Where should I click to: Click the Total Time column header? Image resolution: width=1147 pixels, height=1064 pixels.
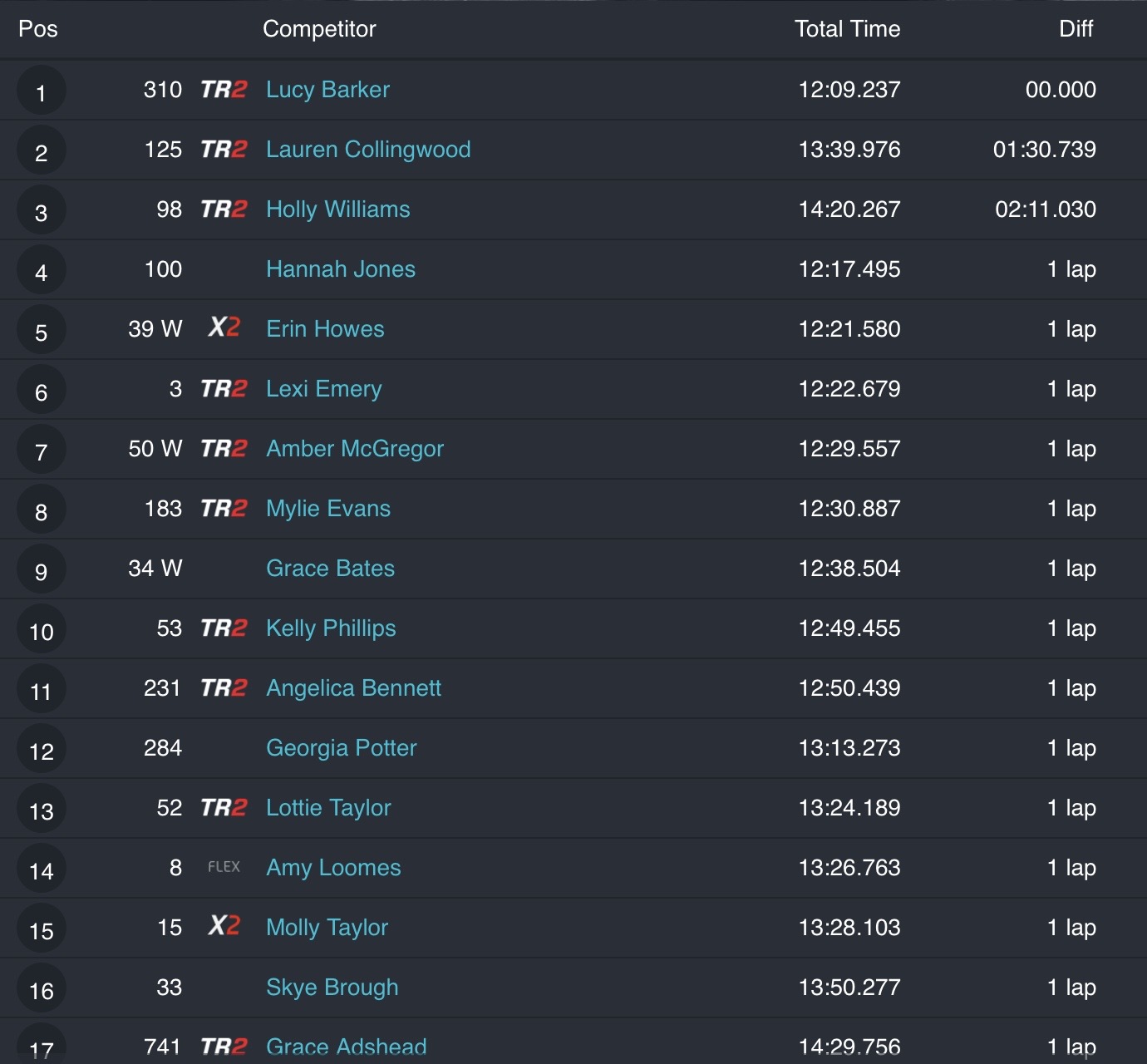[847, 29]
